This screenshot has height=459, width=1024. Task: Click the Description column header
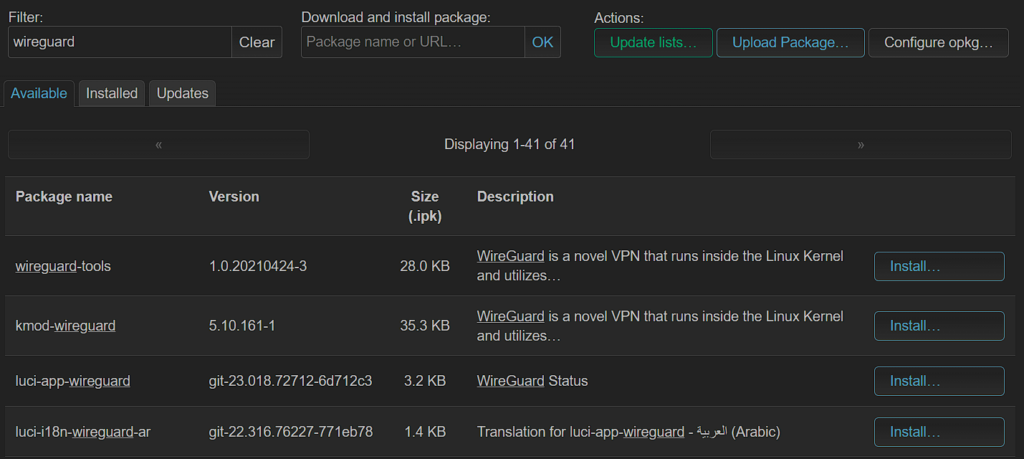point(515,197)
